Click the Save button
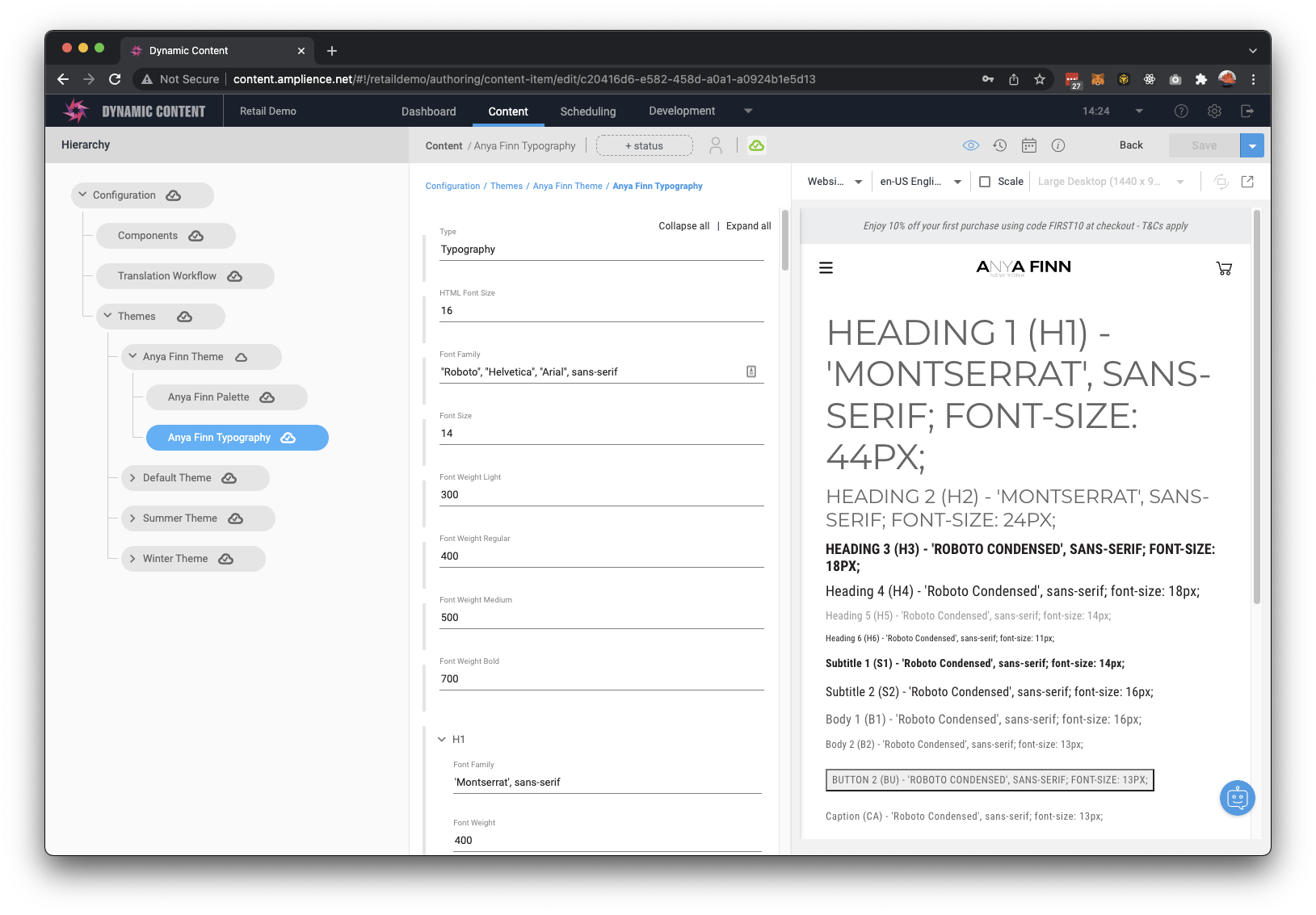This screenshot has width=1316, height=915. 1204,145
